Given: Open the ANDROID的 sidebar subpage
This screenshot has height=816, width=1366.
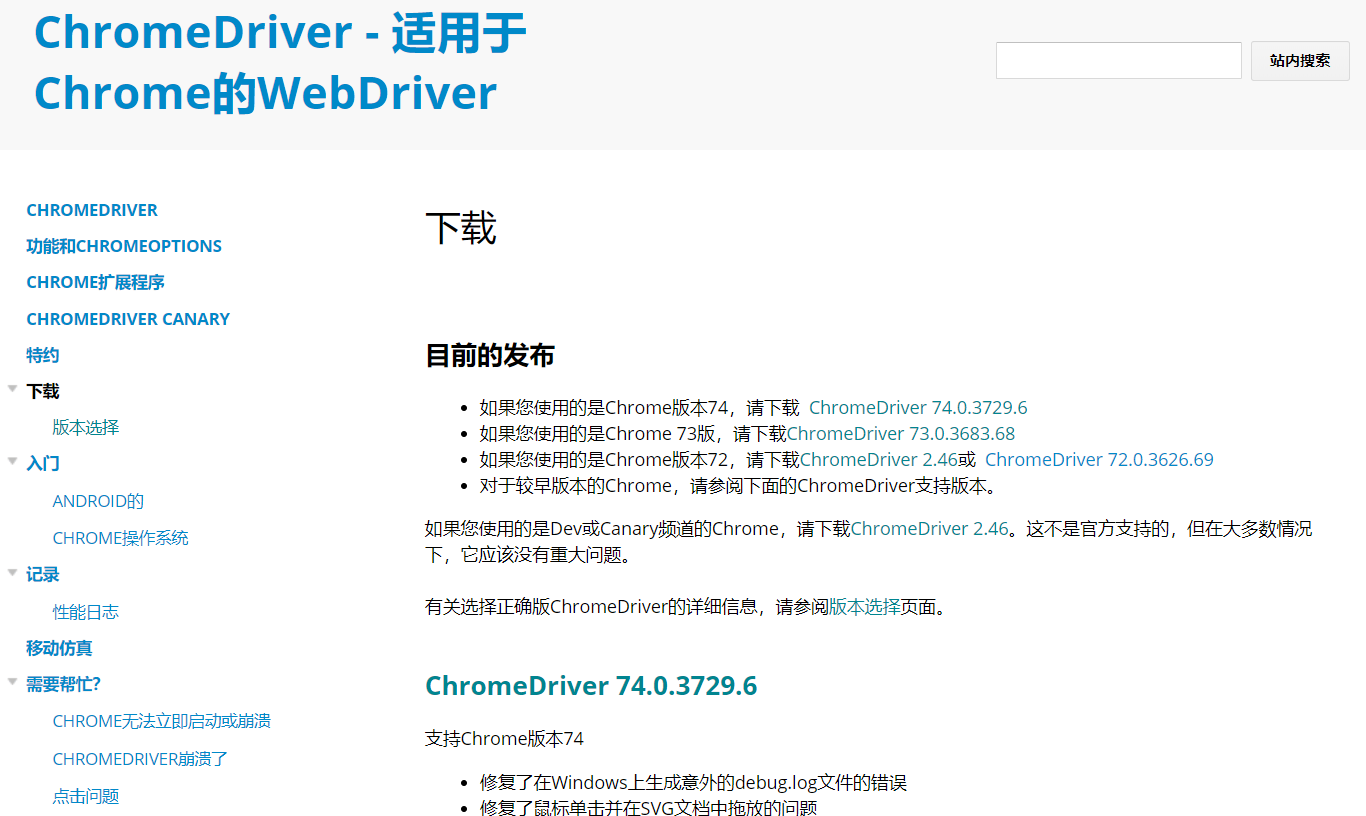Looking at the screenshot, I should pyautogui.click(x=98, y=501).
